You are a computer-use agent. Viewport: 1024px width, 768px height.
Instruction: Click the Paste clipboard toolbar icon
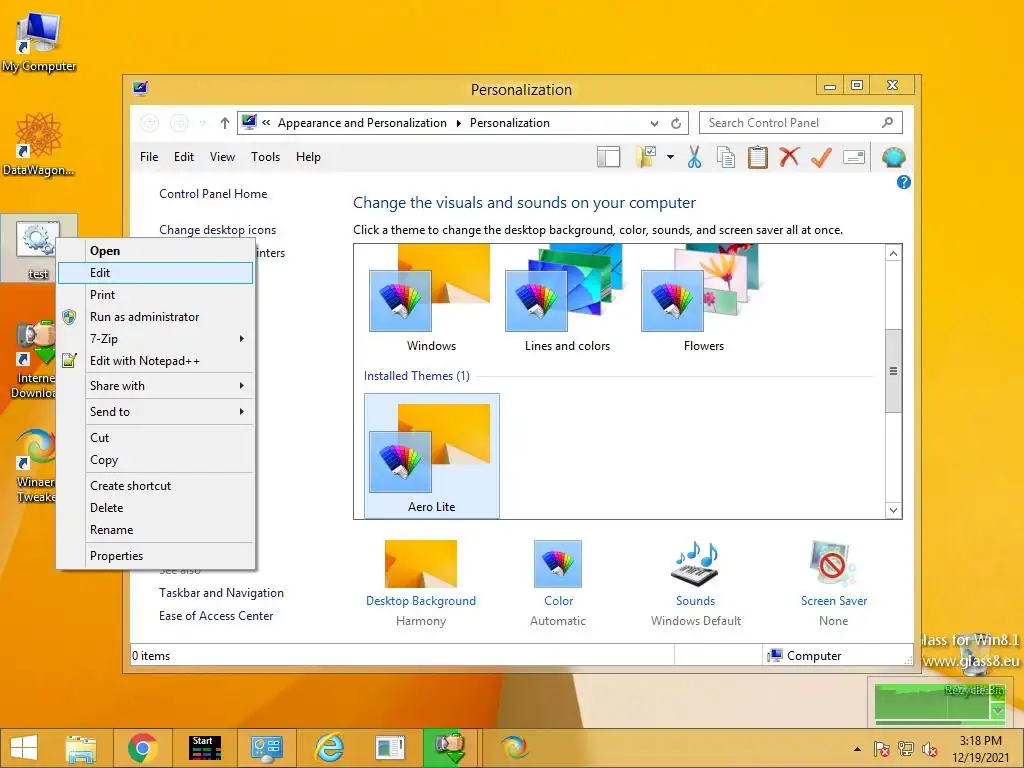click(758, 157)
